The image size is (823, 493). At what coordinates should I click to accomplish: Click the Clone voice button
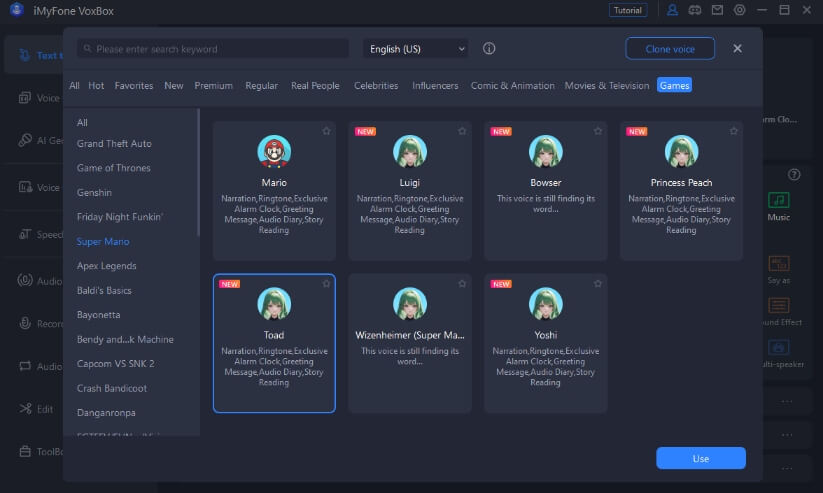(670, 49)
